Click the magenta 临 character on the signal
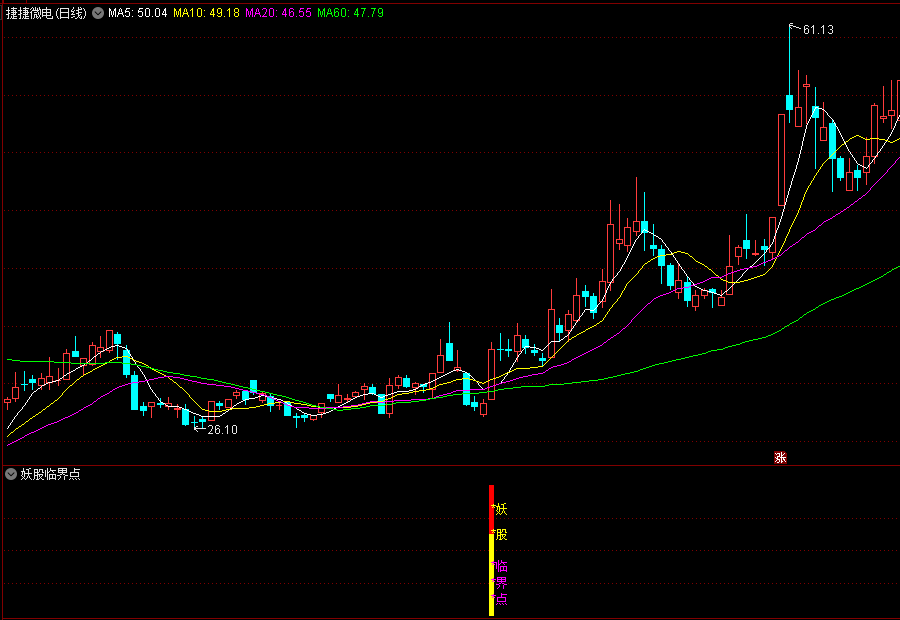The height and width of the screenshot is (620, 900). pos(501,567)
